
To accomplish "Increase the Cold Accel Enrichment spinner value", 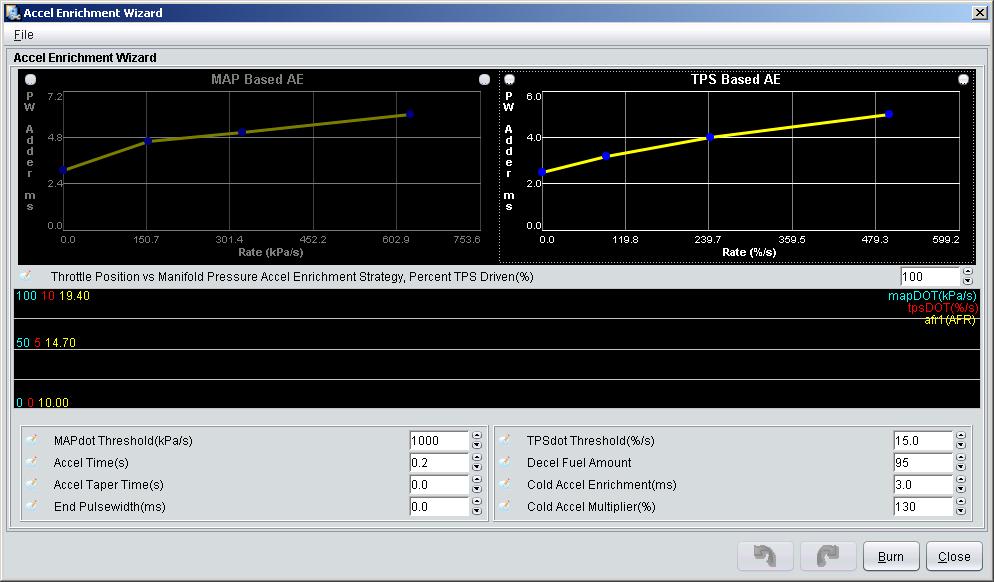I will click(961, 480).
